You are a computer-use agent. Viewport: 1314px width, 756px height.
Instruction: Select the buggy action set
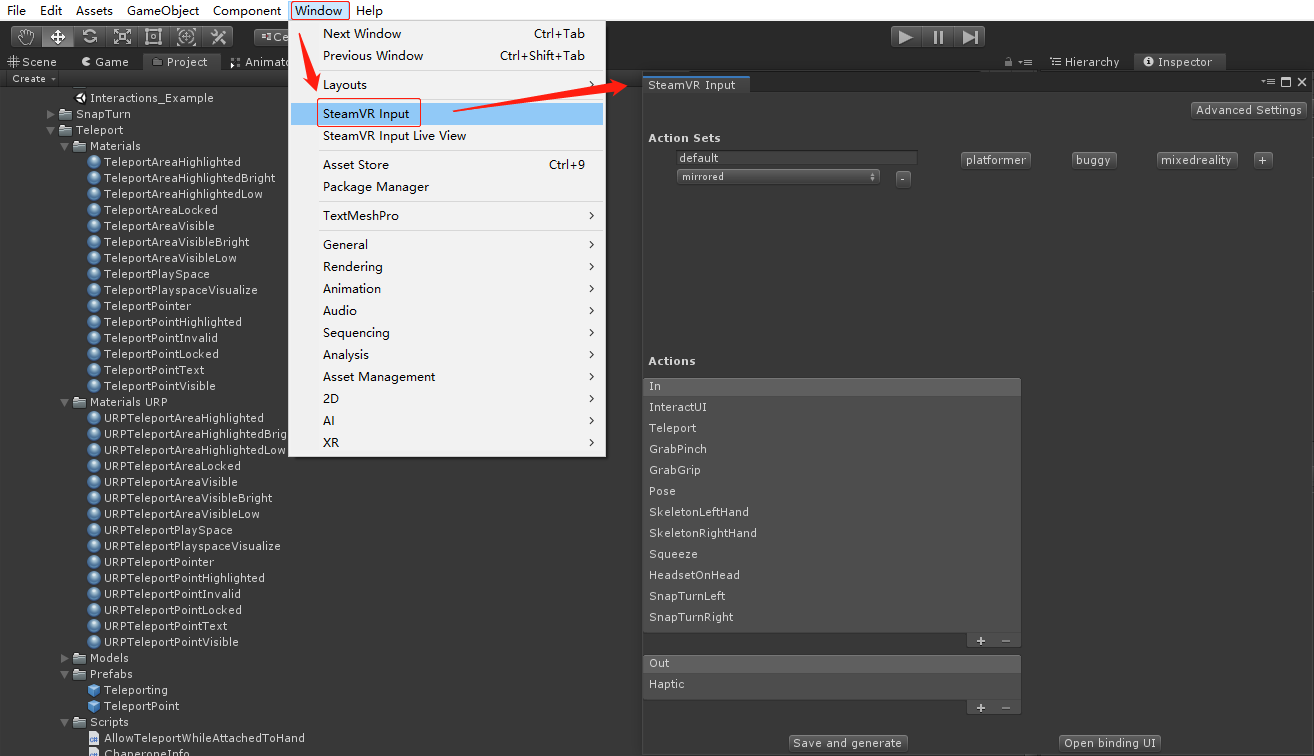1093,160
